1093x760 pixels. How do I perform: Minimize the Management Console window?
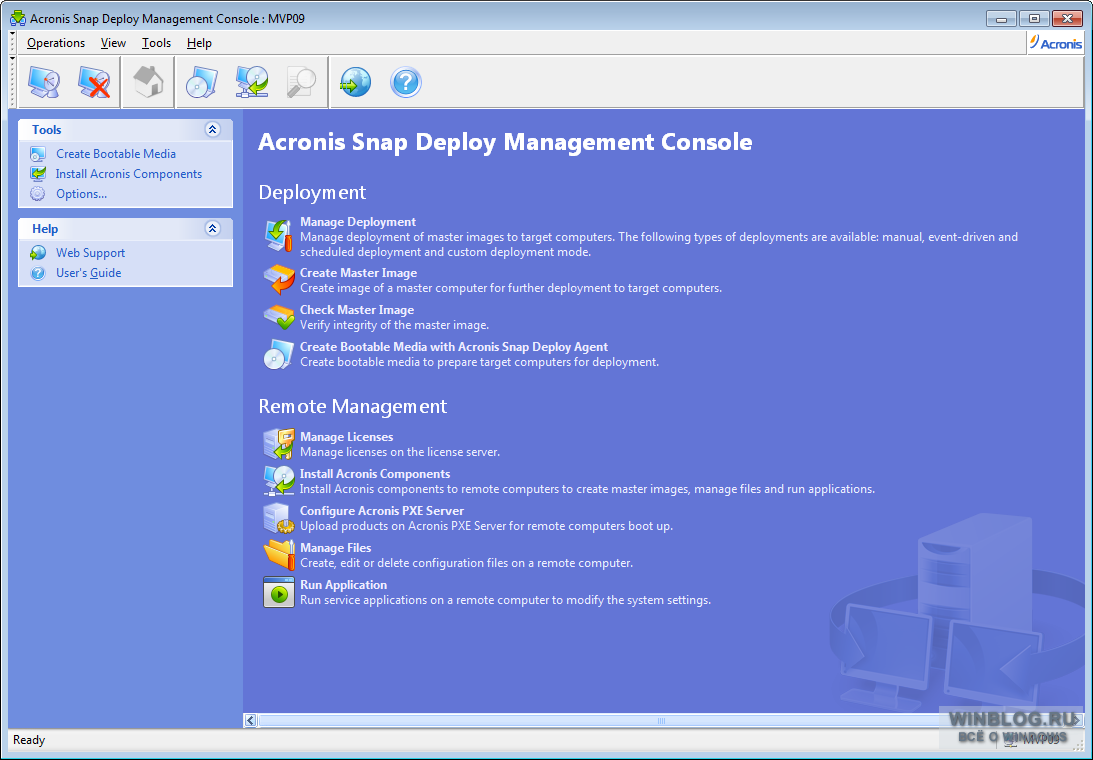click(1001, 19)
